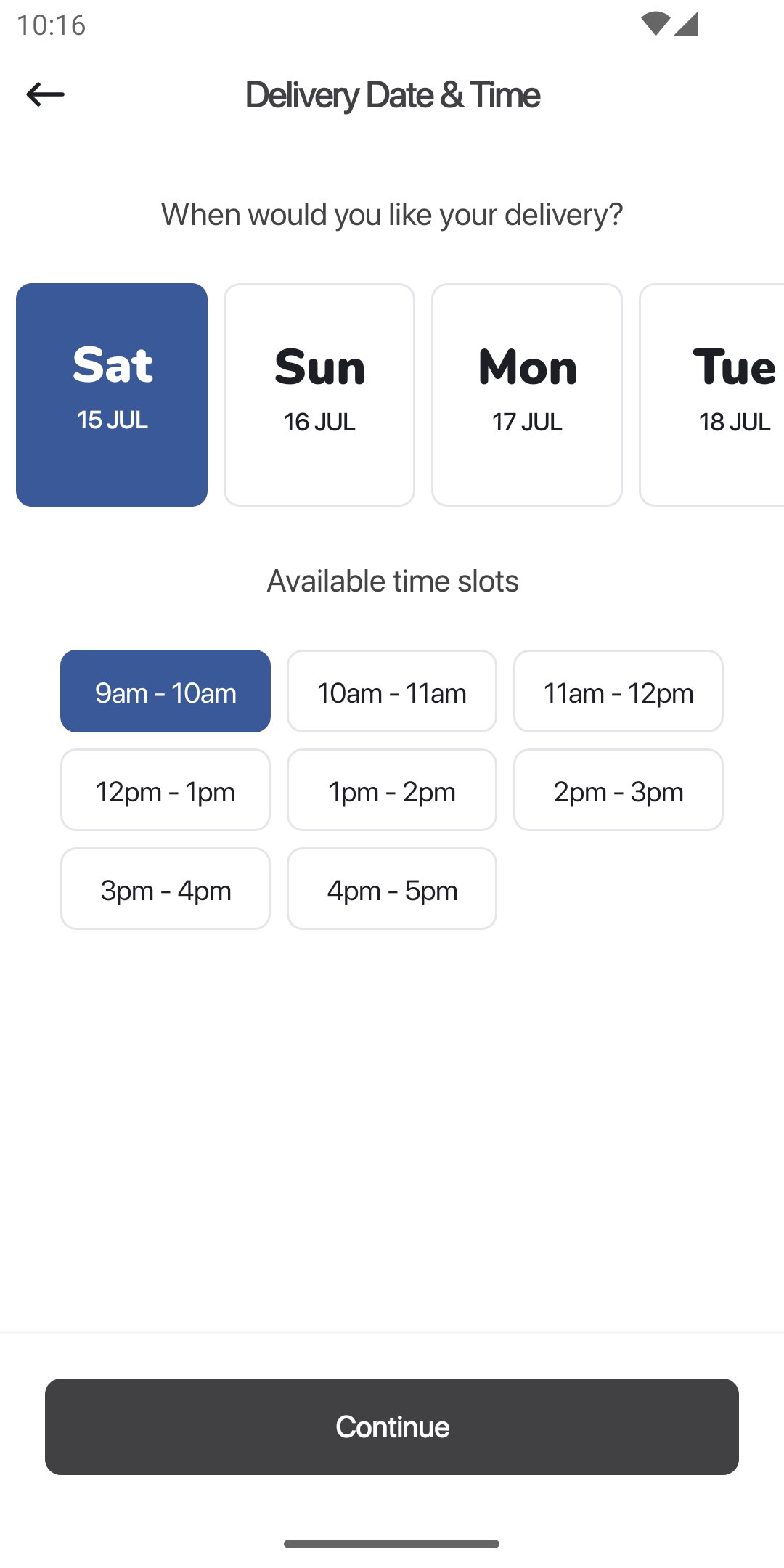
Task: Tap the cellular signal icon
Action: [686, 24]
